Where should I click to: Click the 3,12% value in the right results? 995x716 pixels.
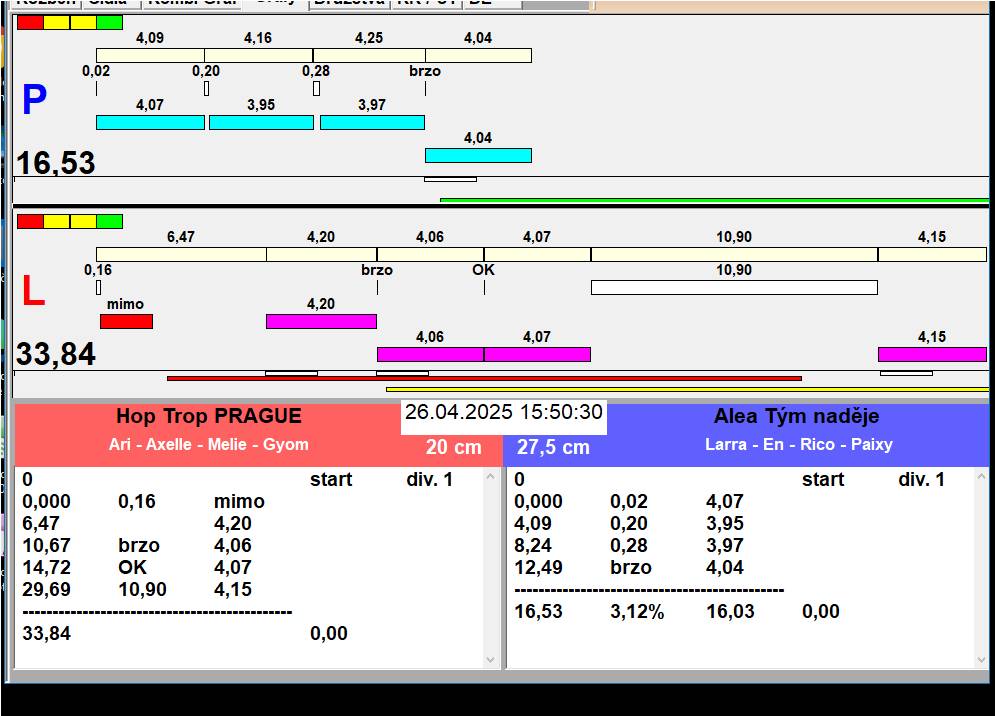tap(637, 612)
